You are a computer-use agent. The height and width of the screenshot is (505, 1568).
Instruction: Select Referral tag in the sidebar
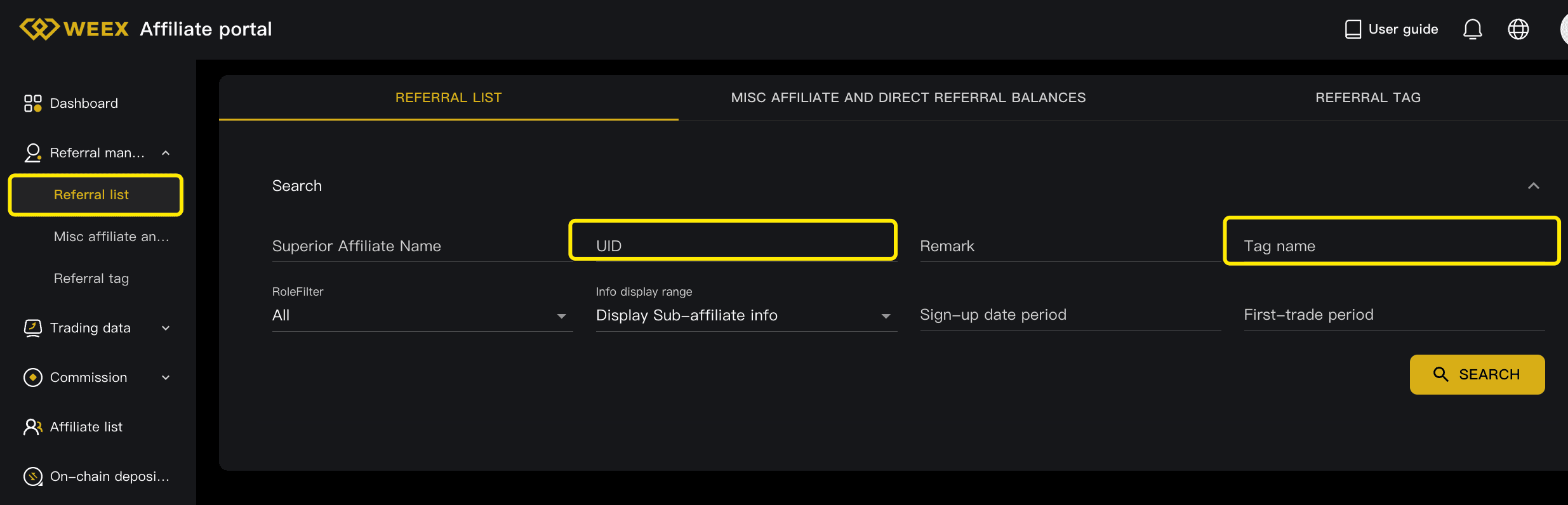[x=91, y=279]
